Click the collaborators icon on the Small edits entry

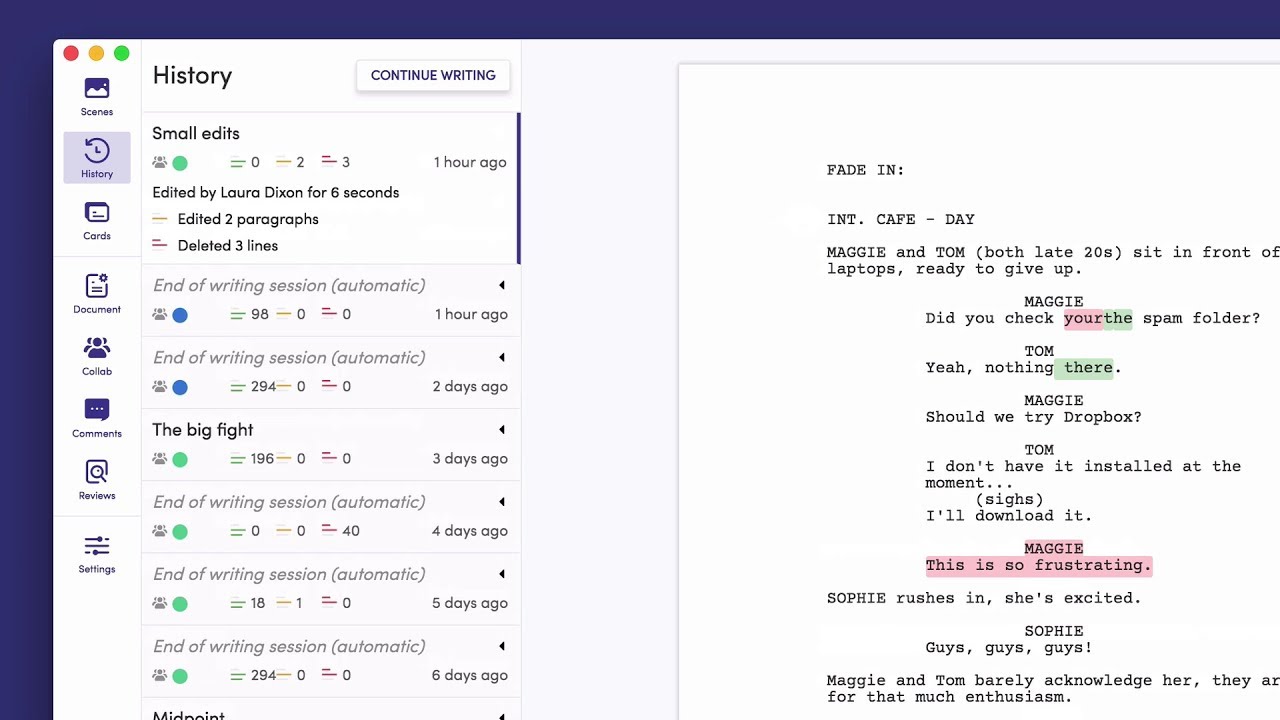click(x=160, y=162)
